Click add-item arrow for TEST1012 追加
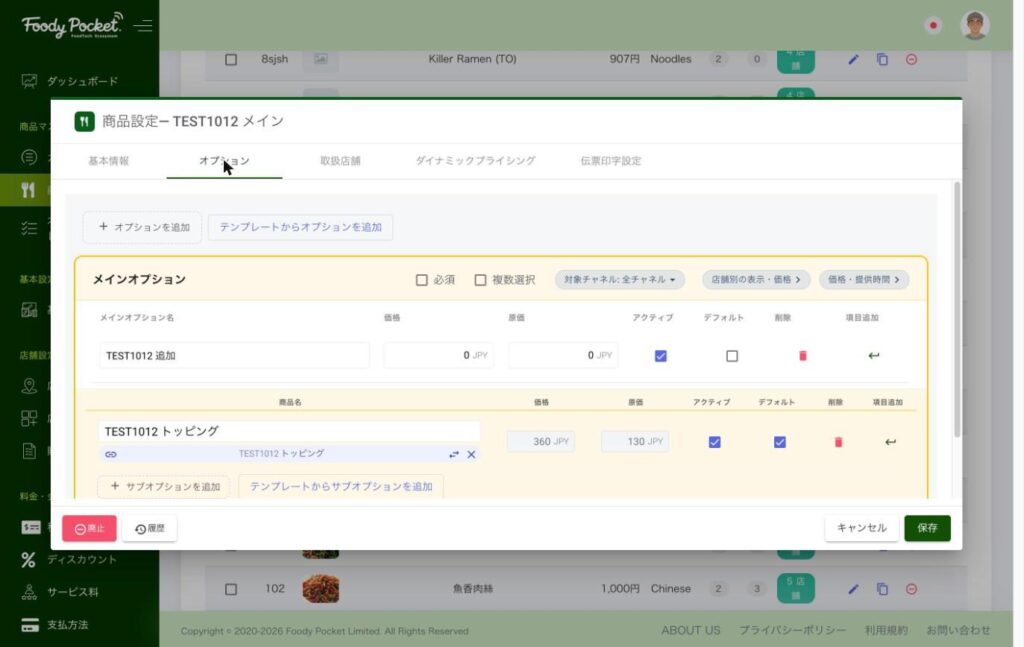The width and height of the screenshot is (1024, 647). [874, 356]
